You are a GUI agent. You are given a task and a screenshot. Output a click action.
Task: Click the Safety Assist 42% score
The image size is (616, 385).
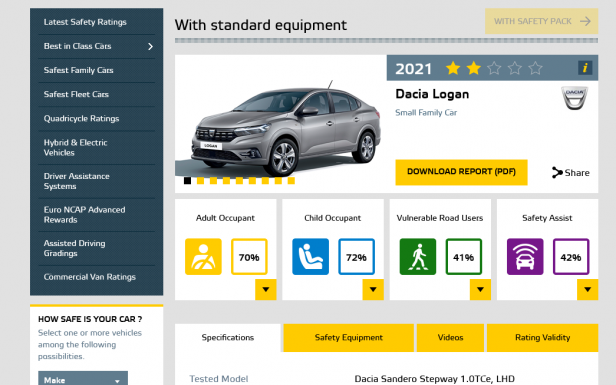point(571,257)
